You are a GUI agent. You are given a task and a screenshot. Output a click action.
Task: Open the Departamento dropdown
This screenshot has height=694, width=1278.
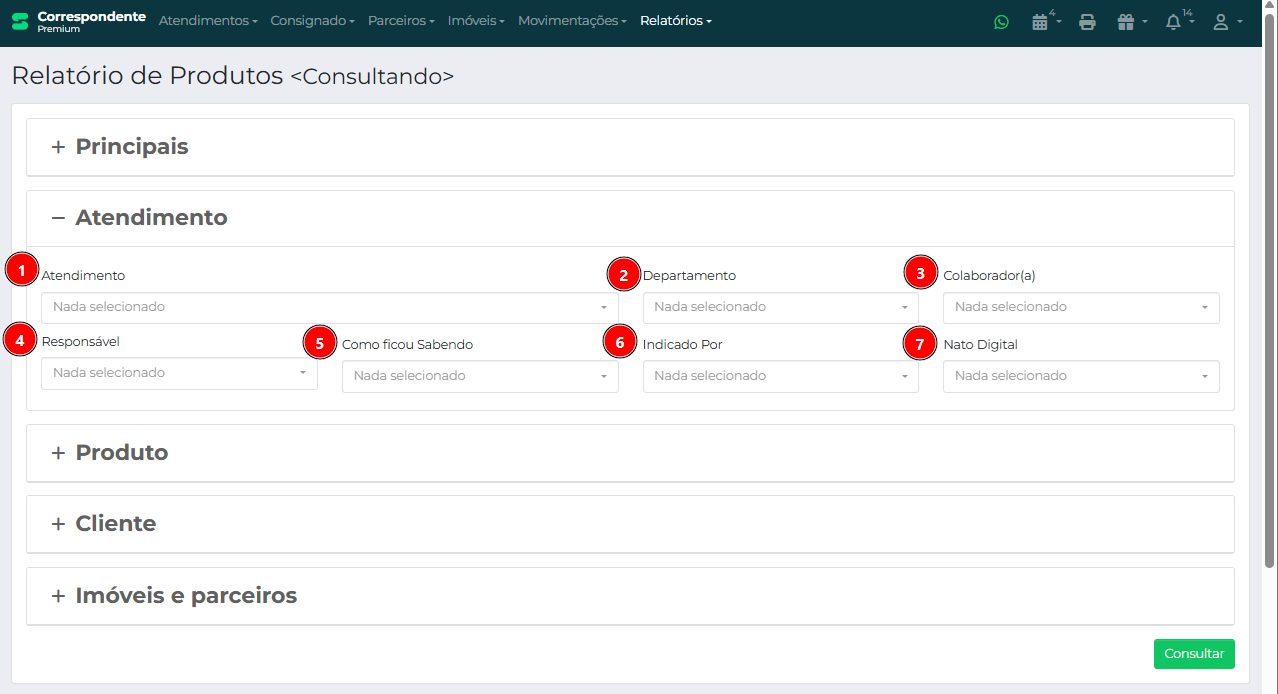780,307
